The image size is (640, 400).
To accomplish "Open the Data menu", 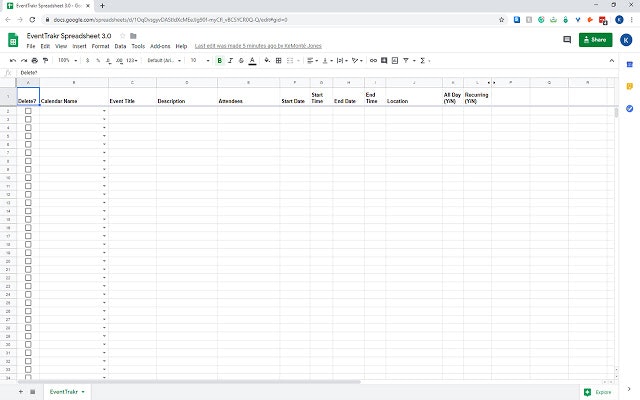I will [x=120, y=46].
